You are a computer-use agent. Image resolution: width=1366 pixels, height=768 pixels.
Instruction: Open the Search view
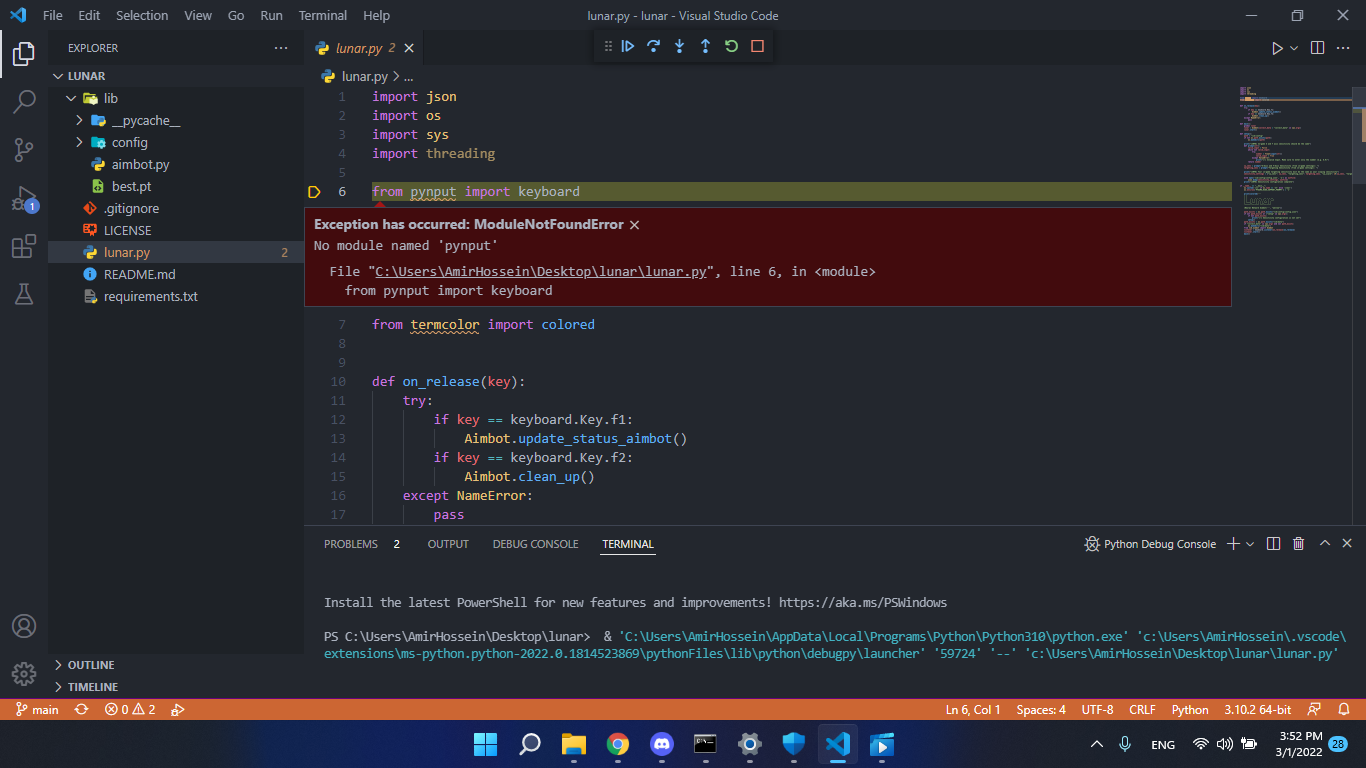tap(25, 101)
